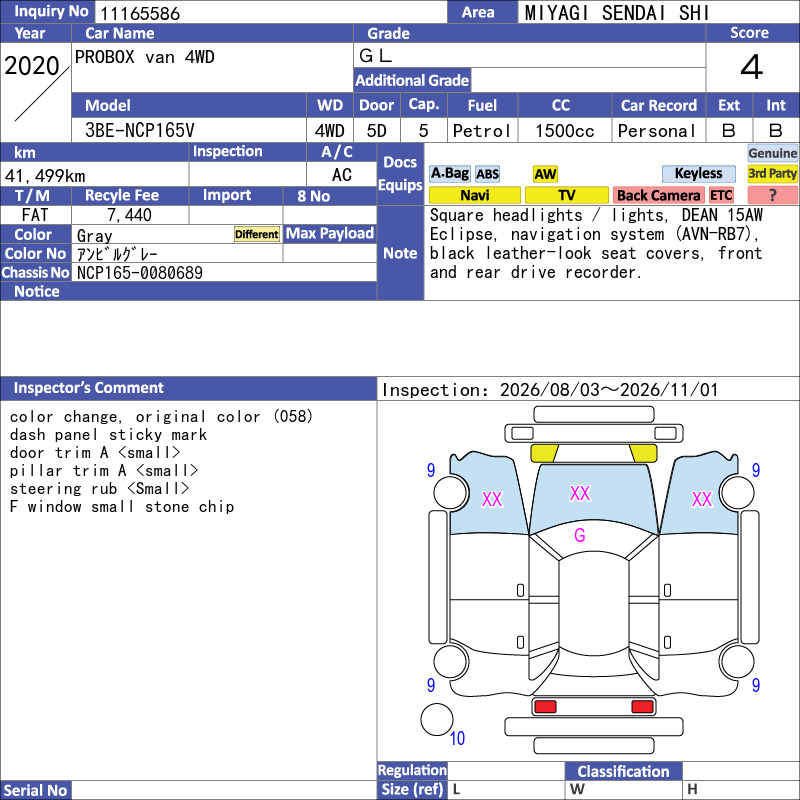The width and height of the screenshot is (800, 800).
Task: Click the 3rd Party legend badge
Action: [x=772, y=174]
